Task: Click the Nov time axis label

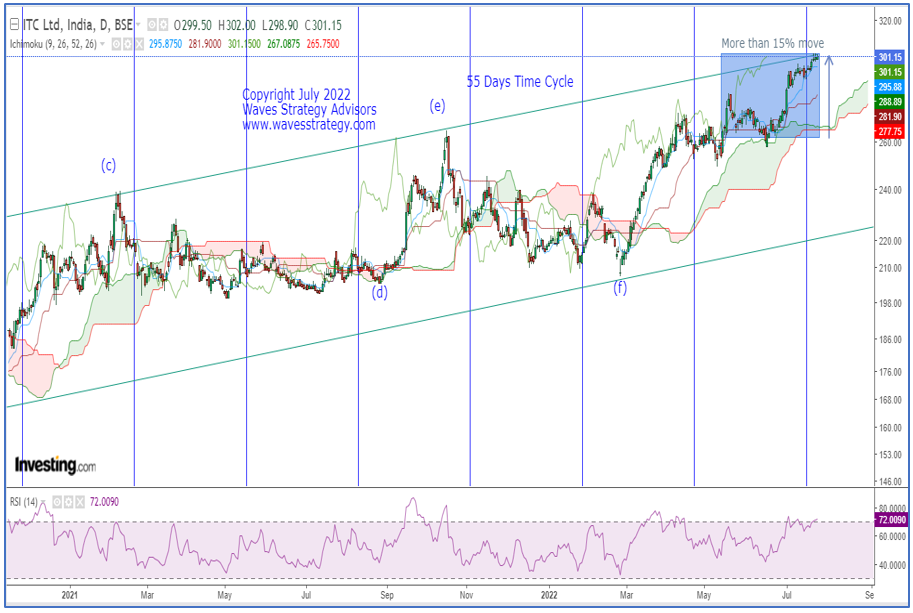Action: [x=466, y=595]
